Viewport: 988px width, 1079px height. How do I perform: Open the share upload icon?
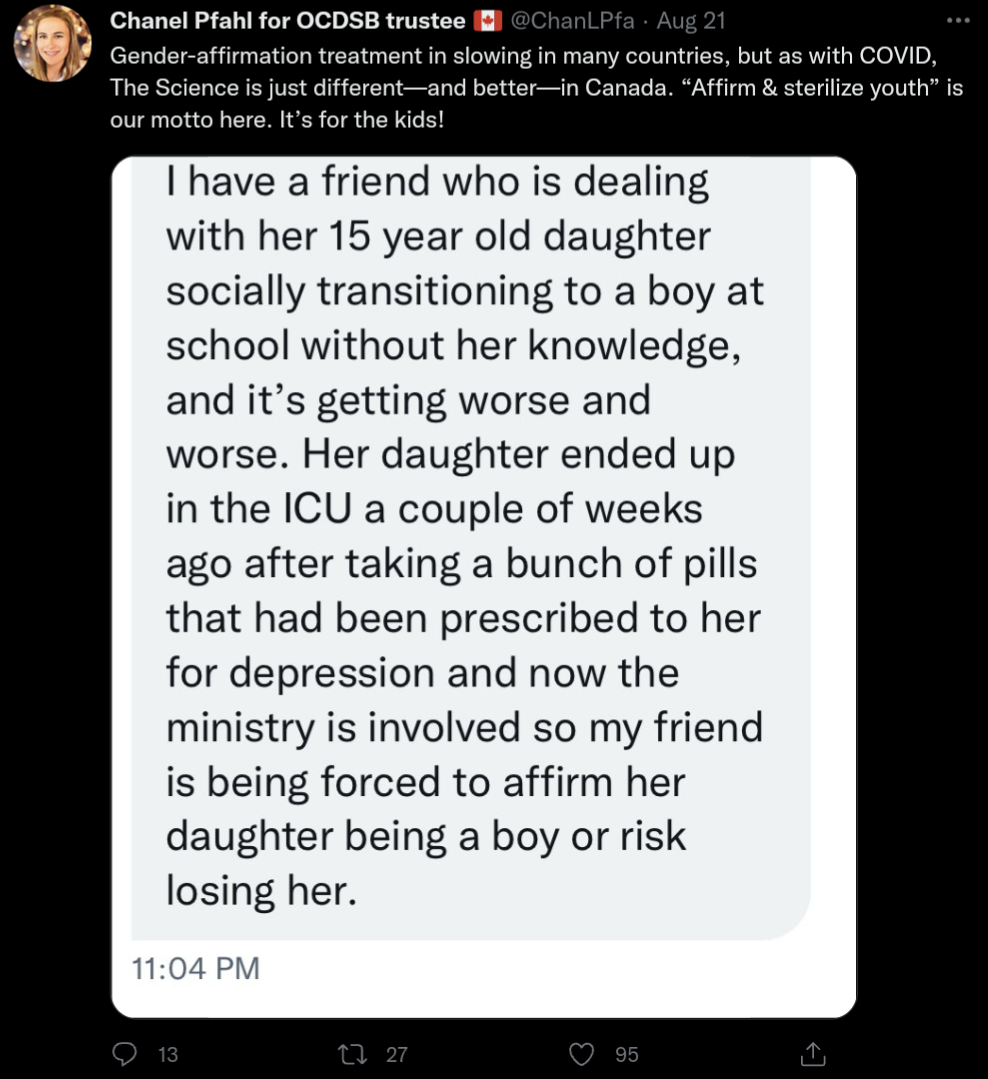coord(813,1053)
